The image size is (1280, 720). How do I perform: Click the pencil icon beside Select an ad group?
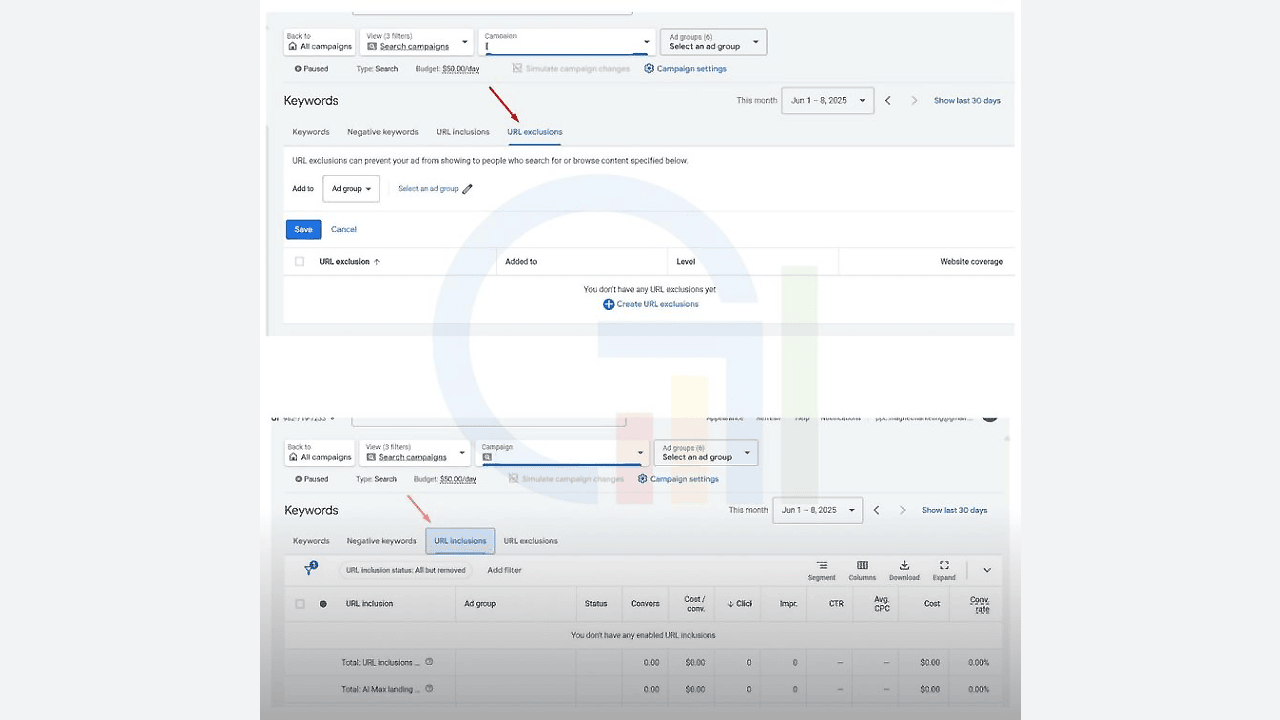tap(467, 189)
